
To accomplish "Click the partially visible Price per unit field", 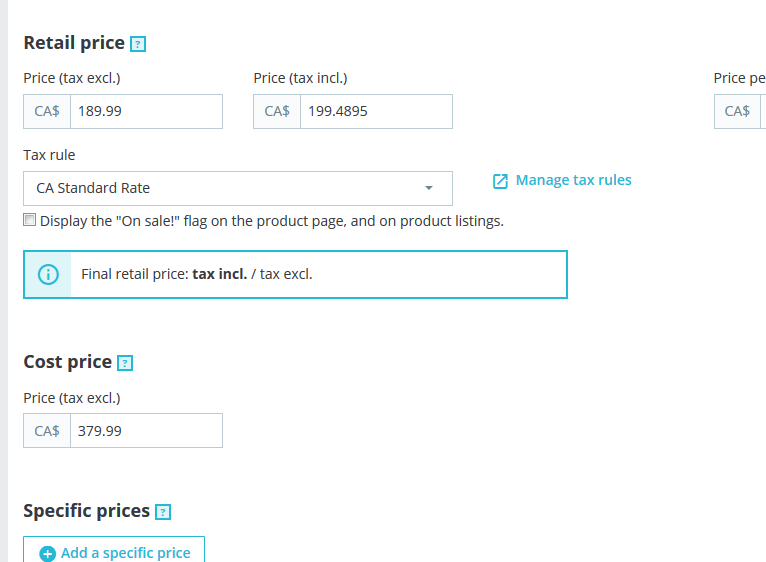I will point(763,111).
